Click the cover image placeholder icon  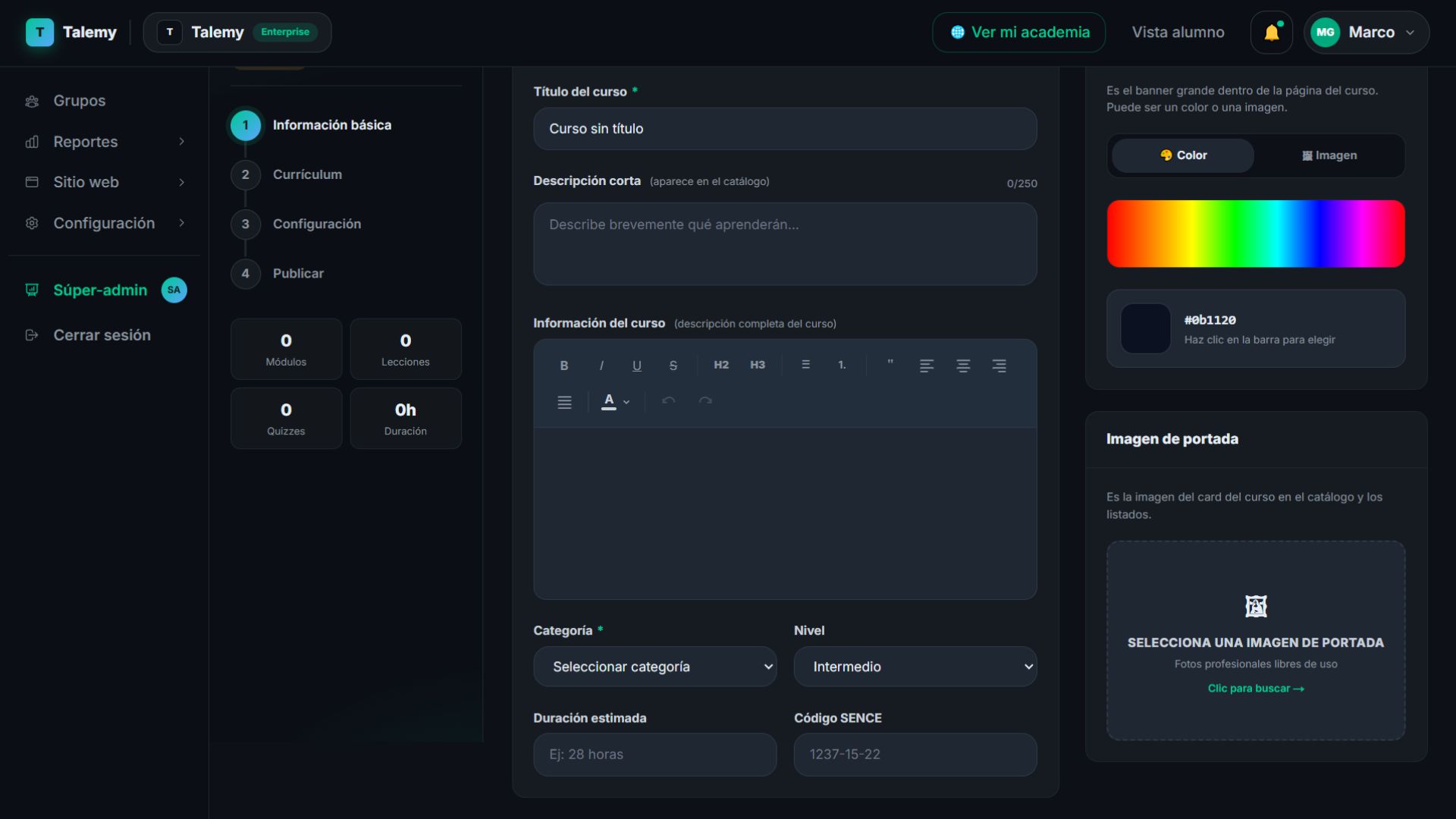click(1256, 606)
